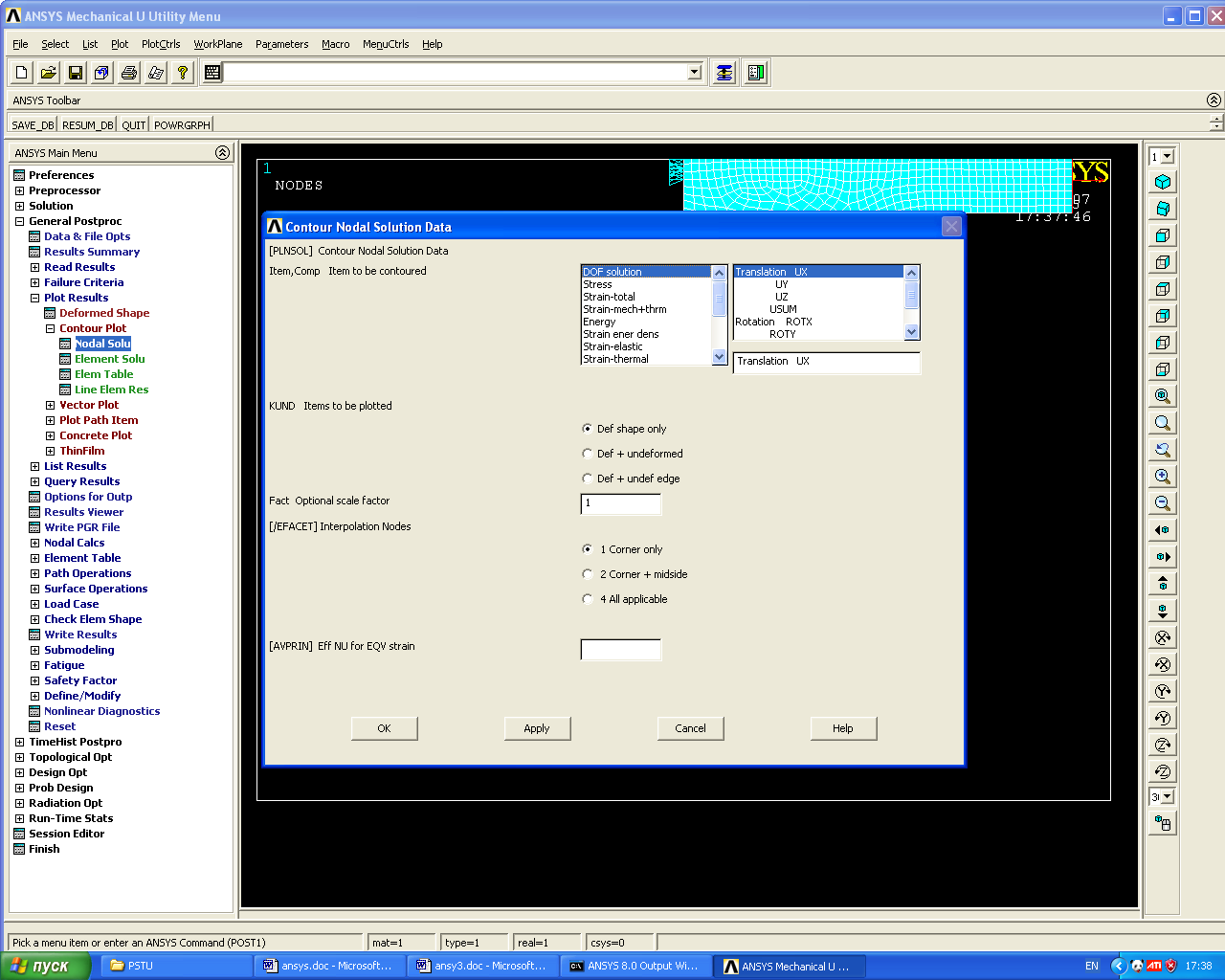
Task: Switch to ANSYS 8.0 Output taskbar window
Action: 635,966
